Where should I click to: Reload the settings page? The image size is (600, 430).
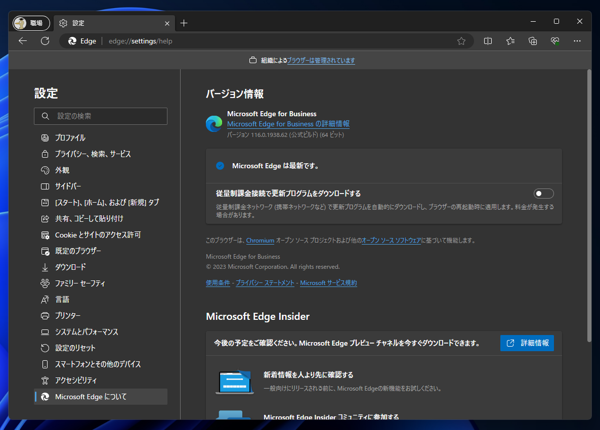[x=45, y=41]
